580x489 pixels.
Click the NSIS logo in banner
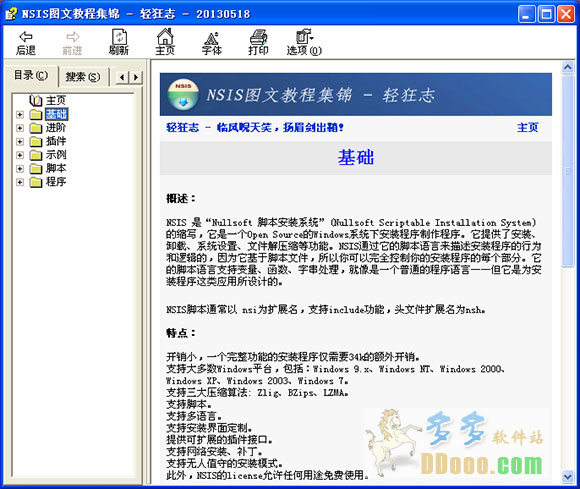[183, 94]
